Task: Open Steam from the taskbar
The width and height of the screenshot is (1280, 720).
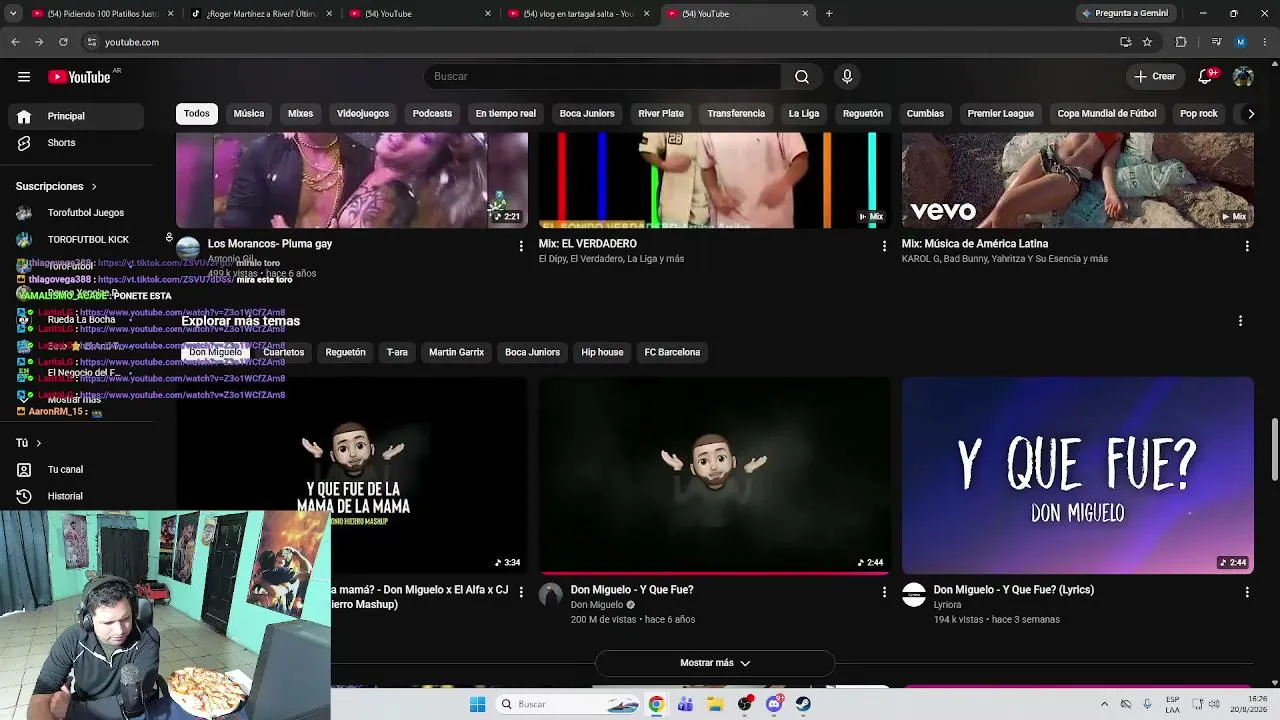Action: pos(803,704)
